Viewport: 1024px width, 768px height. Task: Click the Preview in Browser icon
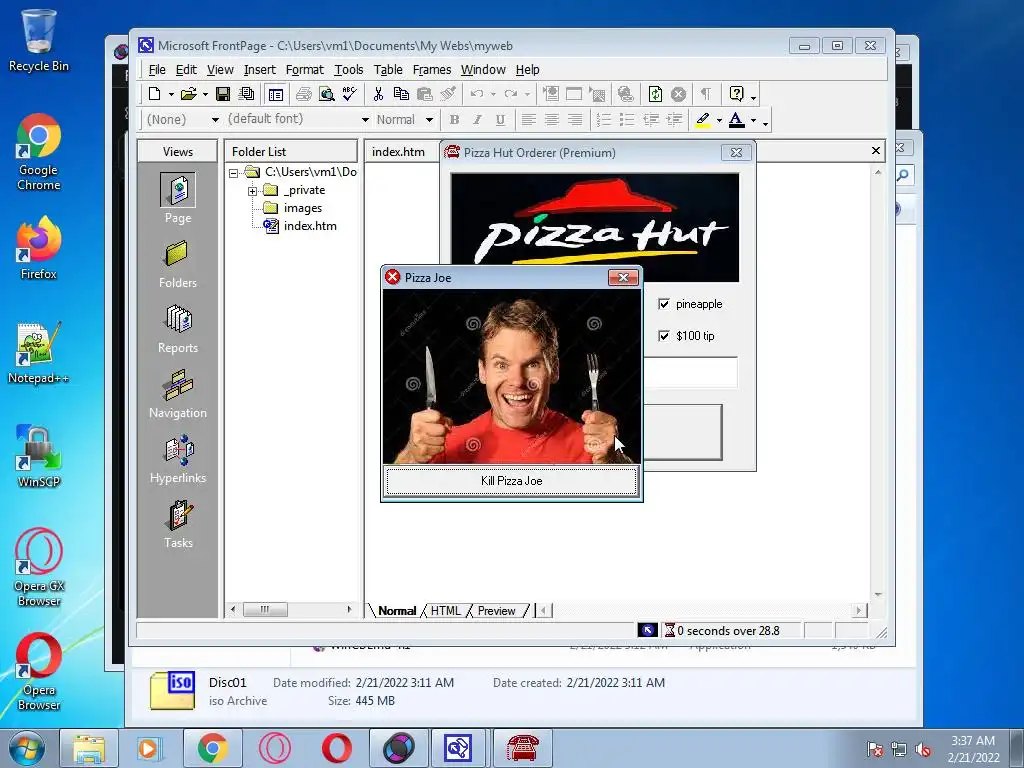point(327,94)
